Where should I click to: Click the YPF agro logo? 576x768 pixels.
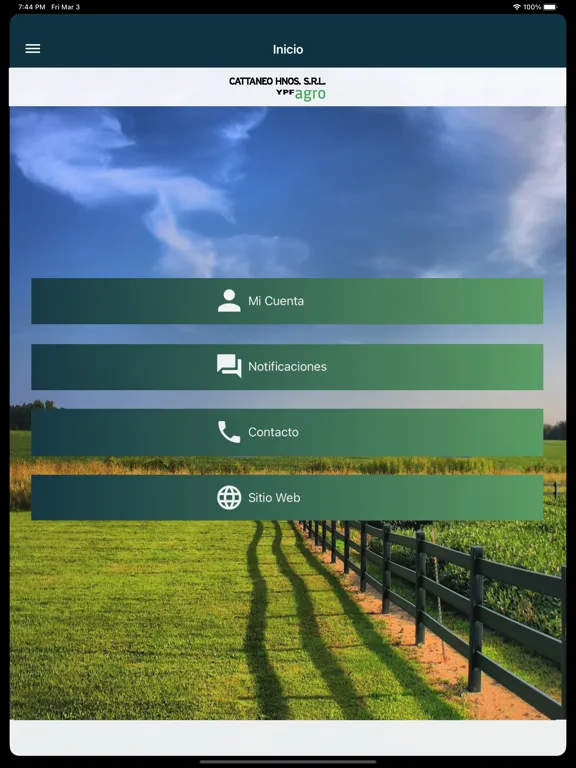[301, 94]
